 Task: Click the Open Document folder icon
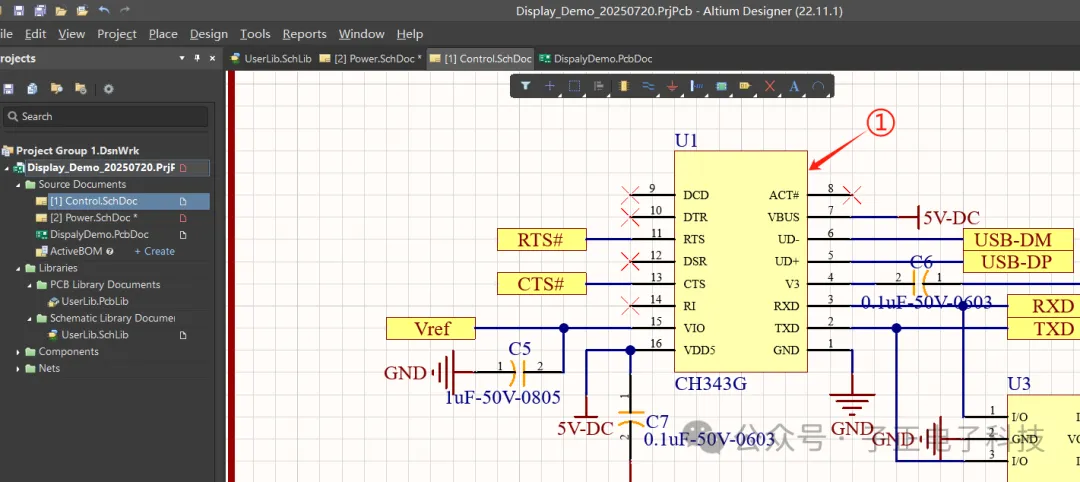pos(61,10)
